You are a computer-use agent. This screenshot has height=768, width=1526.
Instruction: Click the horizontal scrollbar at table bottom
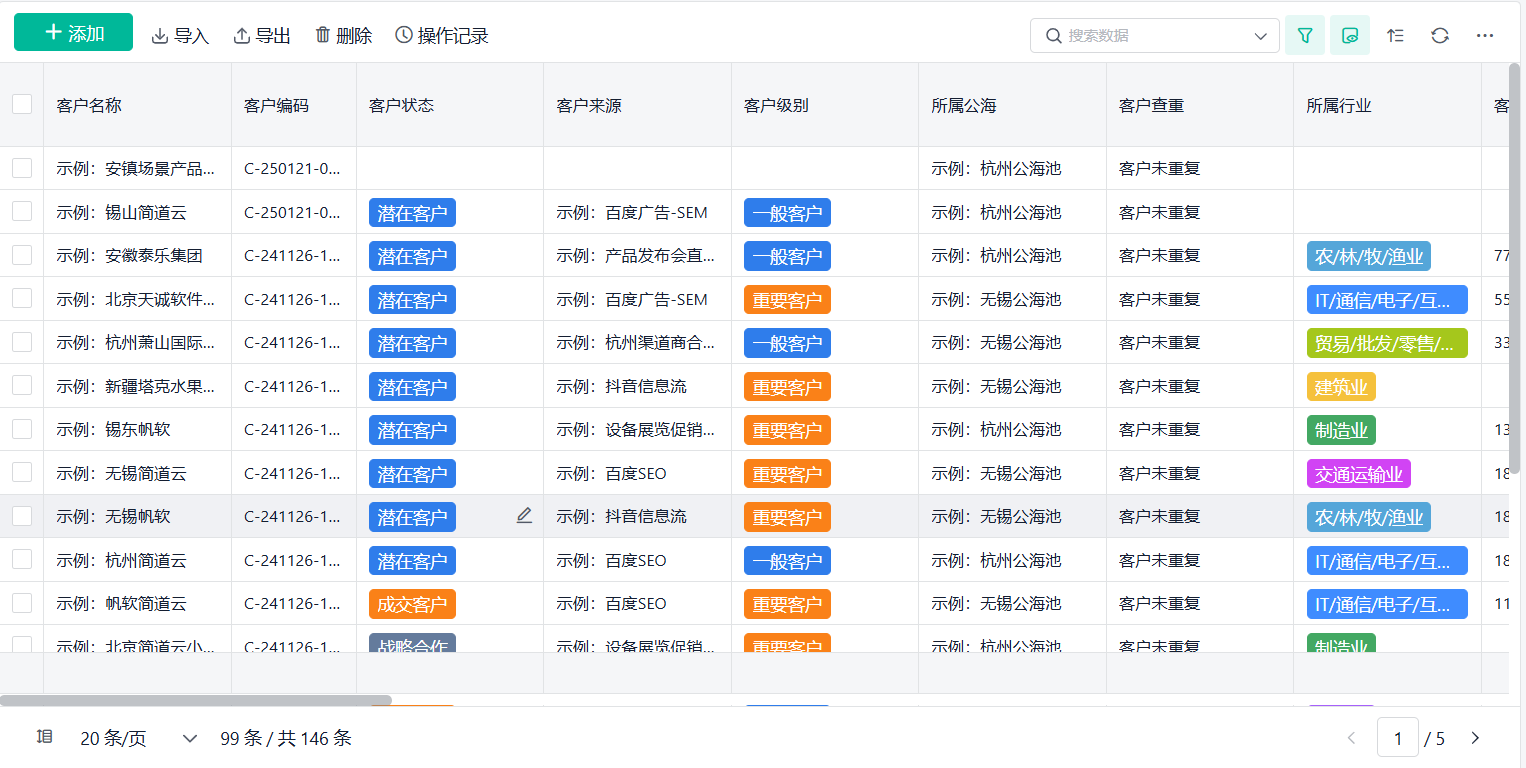click(196, 700)
